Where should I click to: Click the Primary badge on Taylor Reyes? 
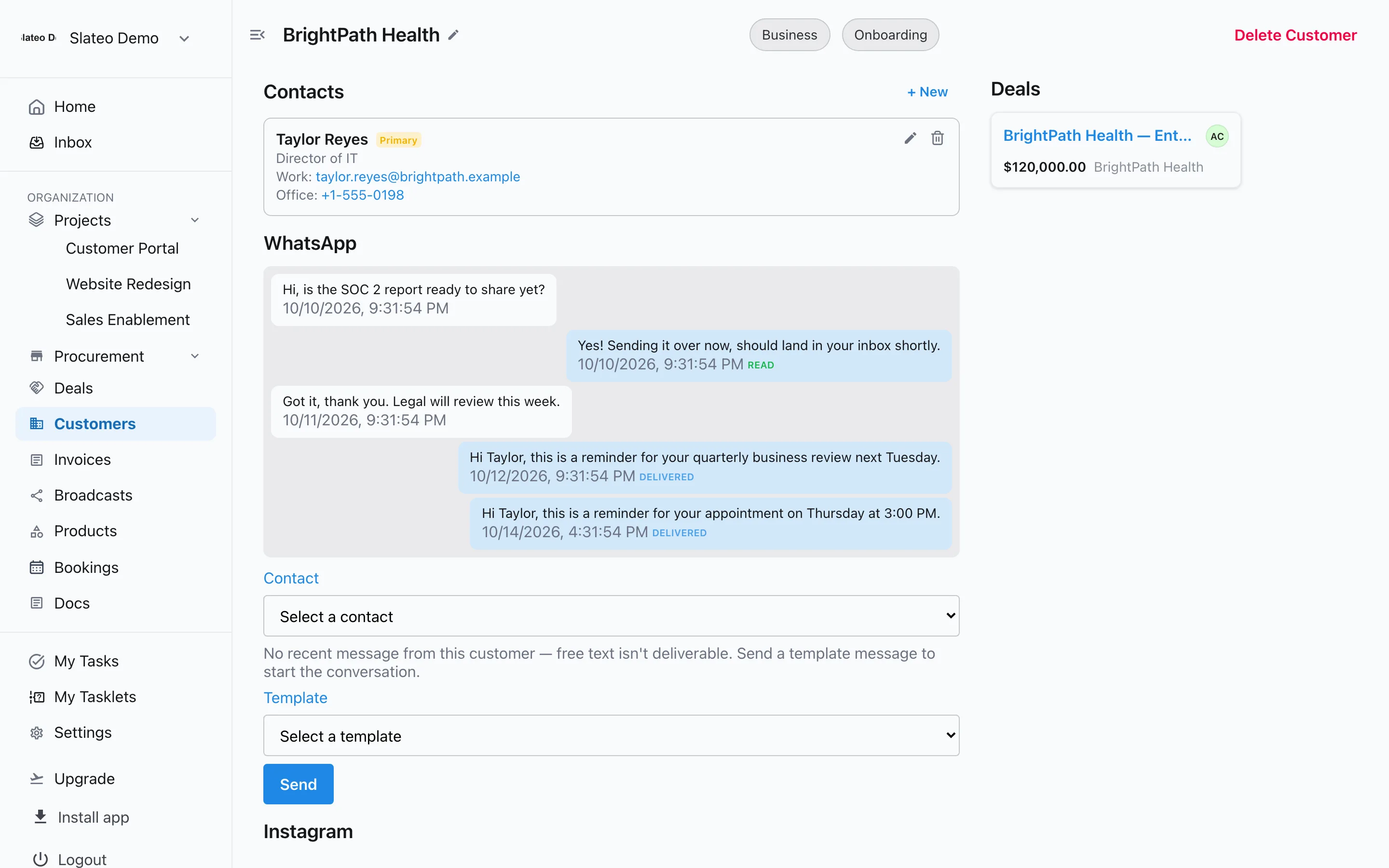(398, 140)
